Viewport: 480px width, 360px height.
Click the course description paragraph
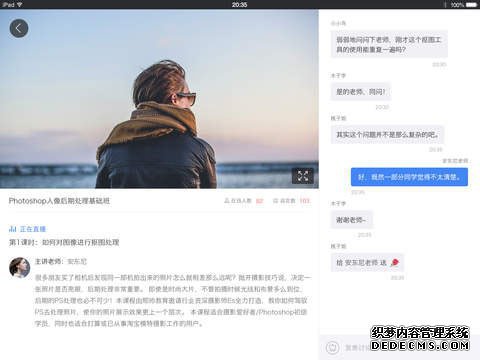173,300
